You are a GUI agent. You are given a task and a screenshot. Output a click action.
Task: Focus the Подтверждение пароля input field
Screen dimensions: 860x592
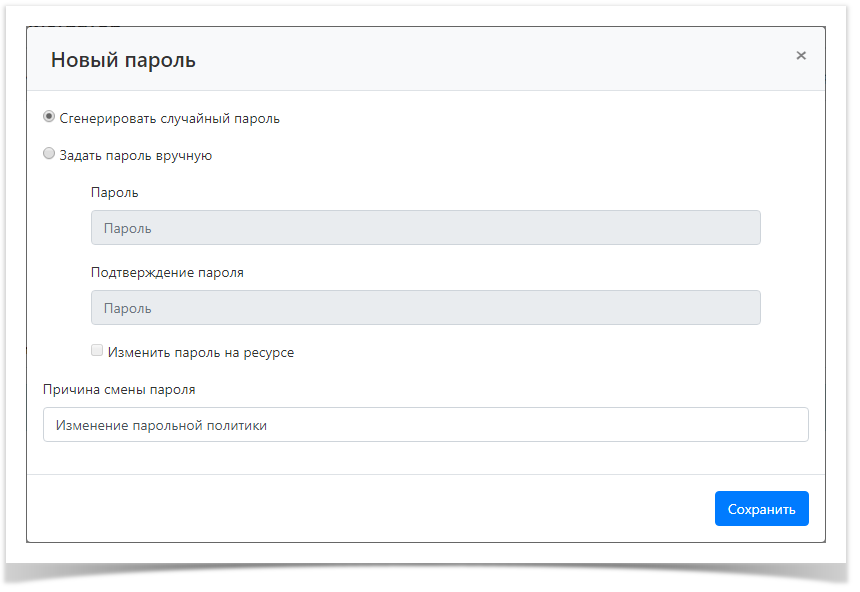point(425,308)
